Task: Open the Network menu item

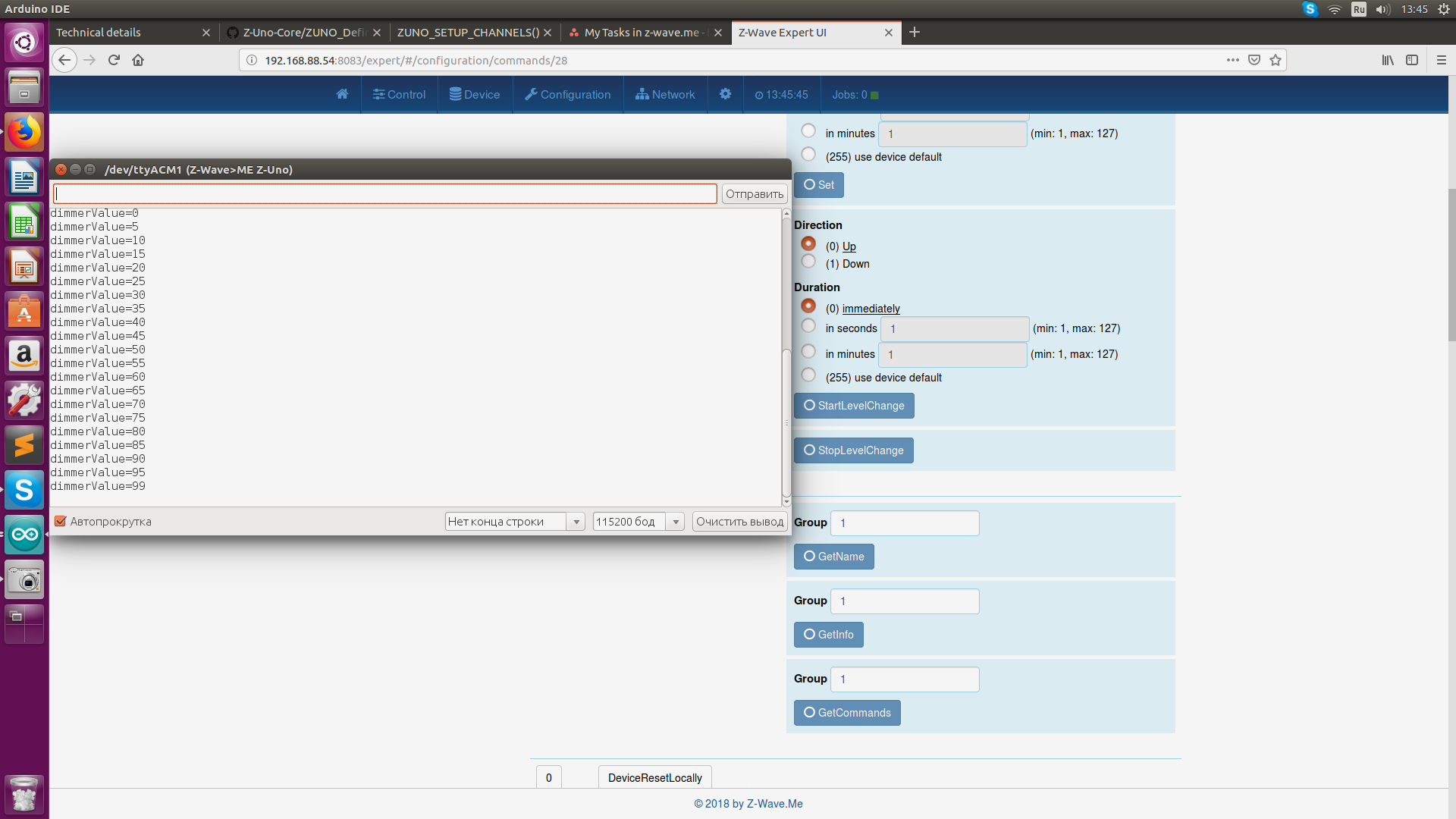Action: pos(665,94)
